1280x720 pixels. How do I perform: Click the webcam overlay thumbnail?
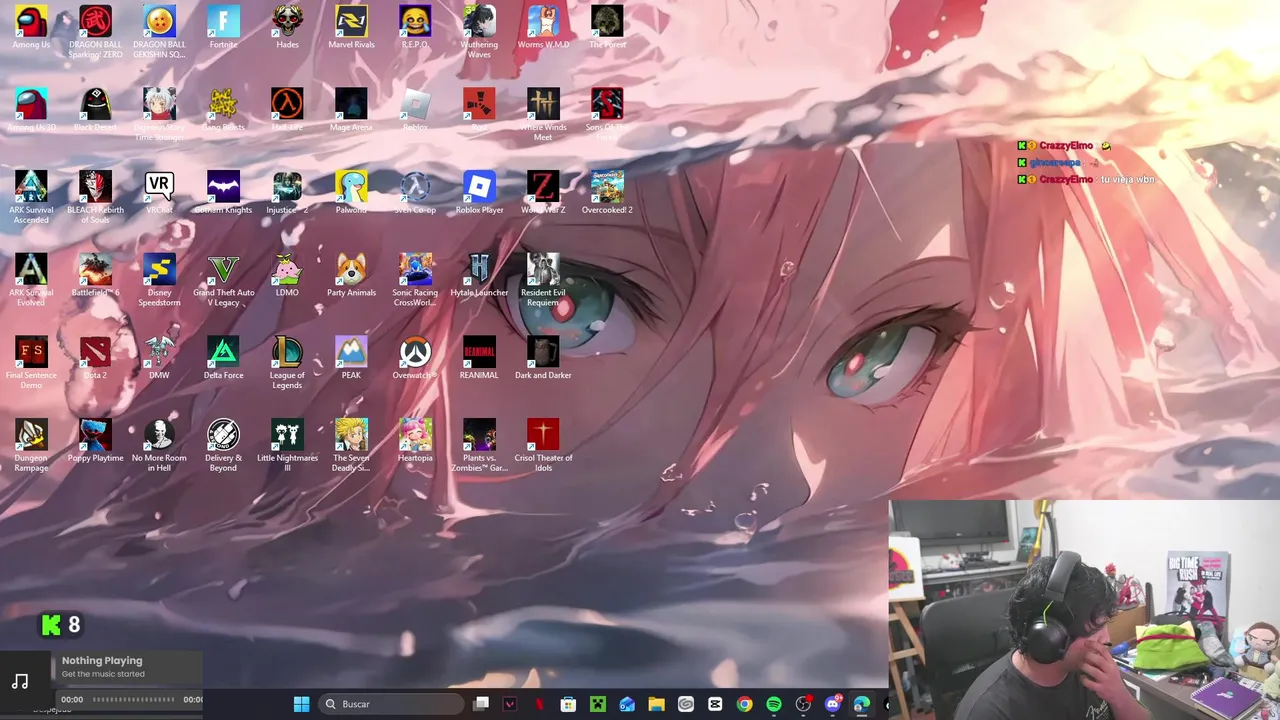1084,609
